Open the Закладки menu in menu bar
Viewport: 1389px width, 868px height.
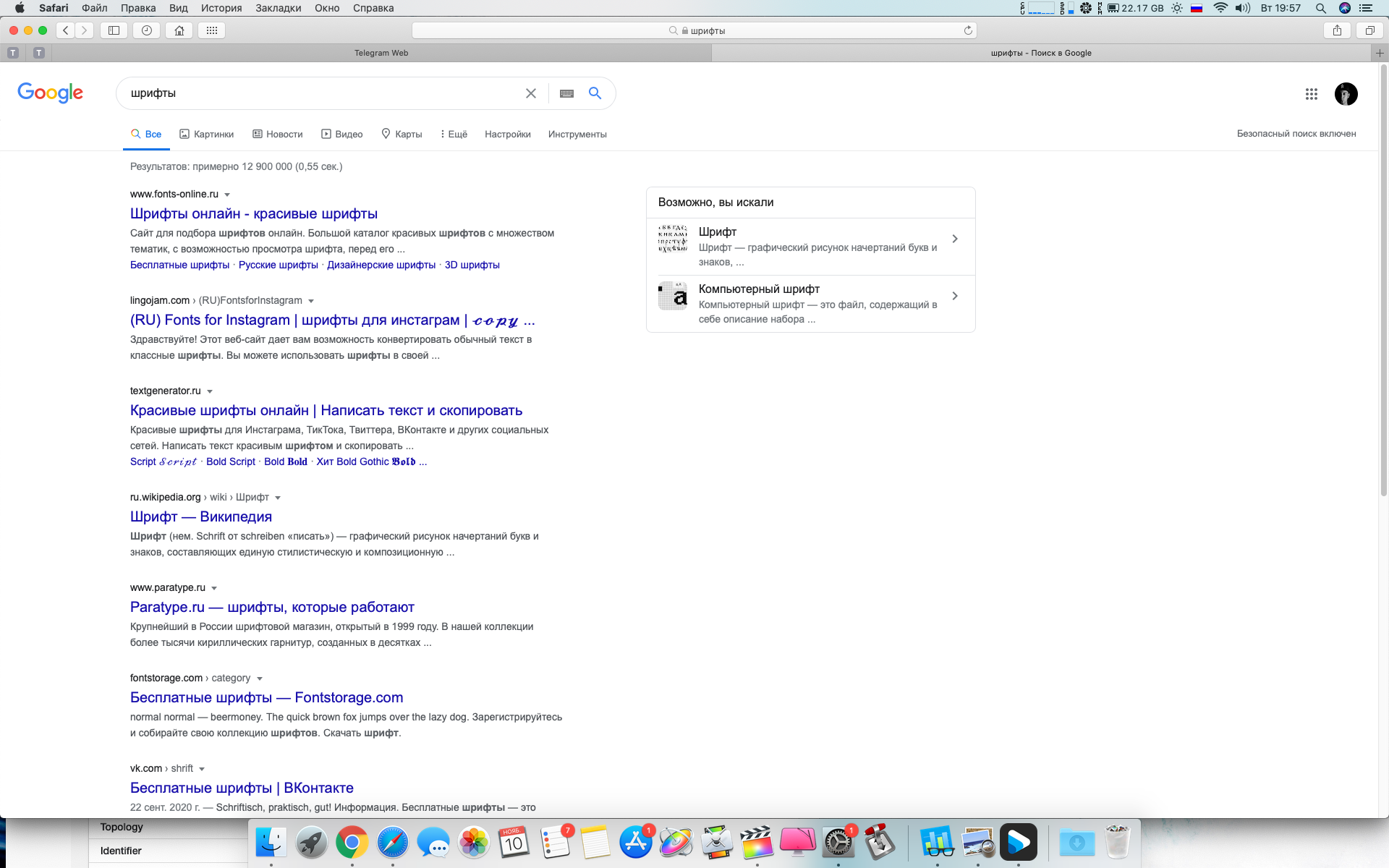279,8
